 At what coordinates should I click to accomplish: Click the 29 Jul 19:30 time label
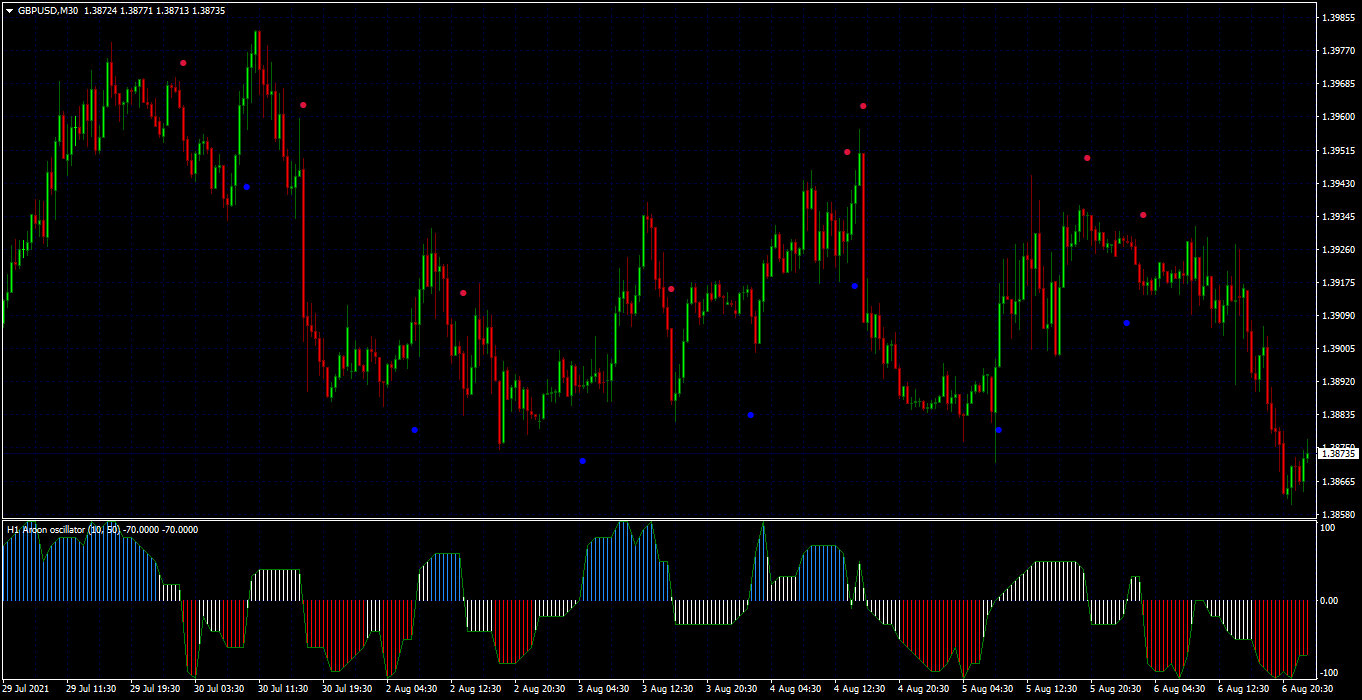click(x=155, y=689)
